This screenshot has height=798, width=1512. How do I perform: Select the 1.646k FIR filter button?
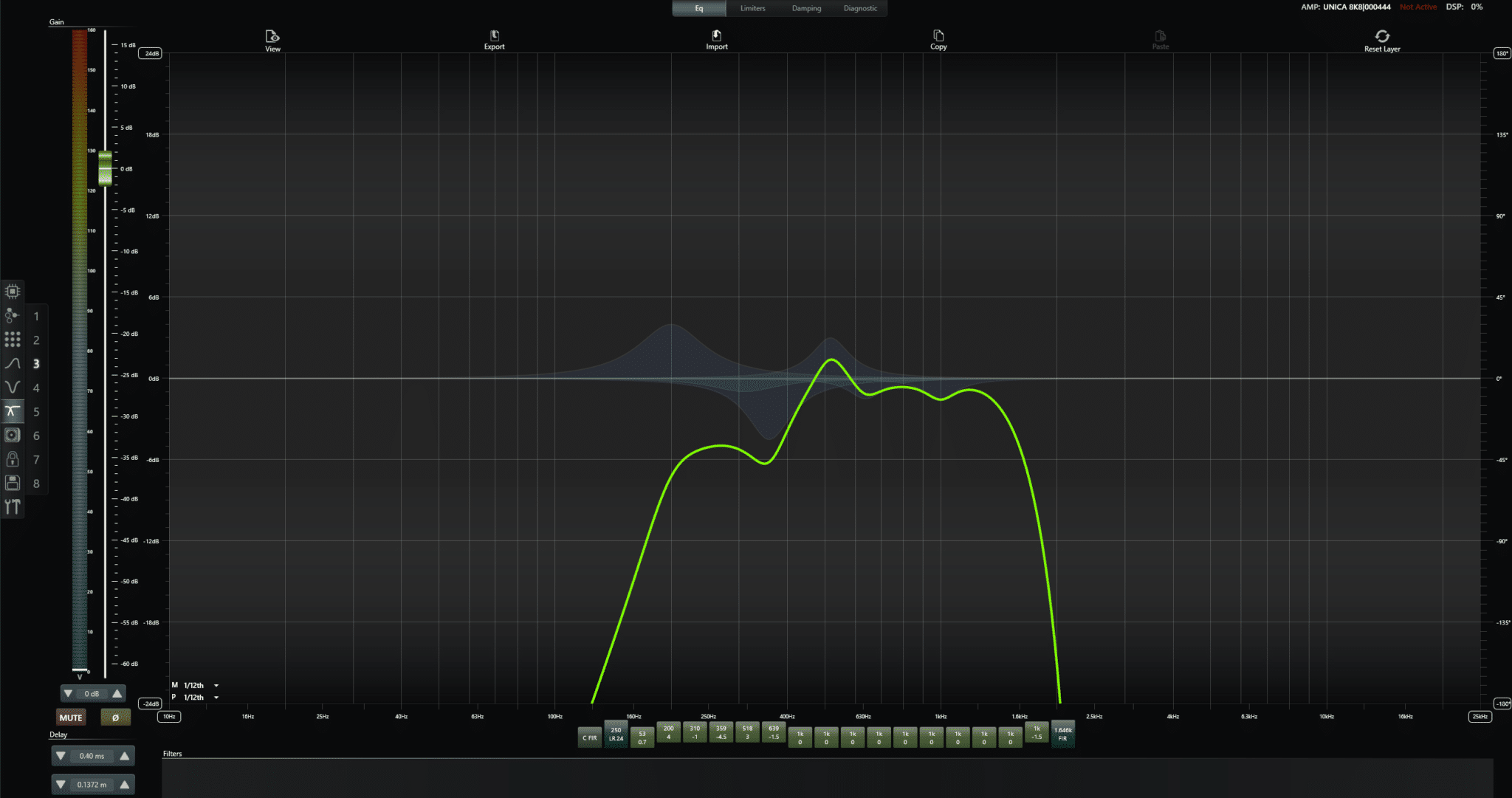[x=1062, y=734]
